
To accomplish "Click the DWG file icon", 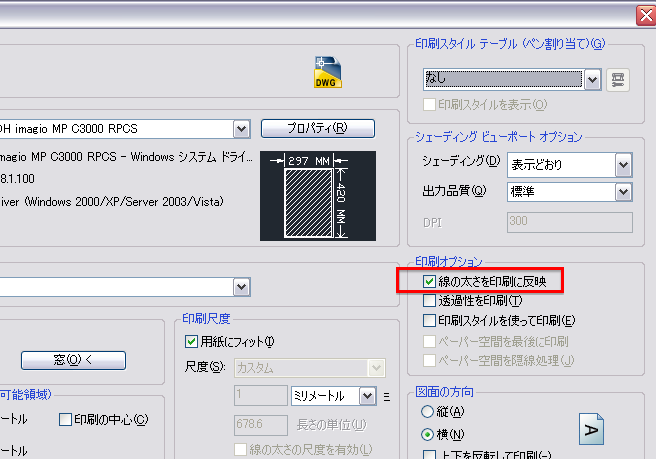I will [x=328, y=72].
